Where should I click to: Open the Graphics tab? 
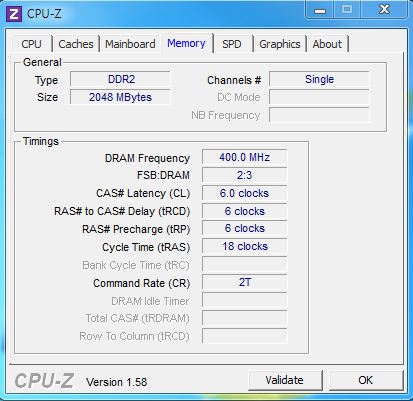coord(280,44)
